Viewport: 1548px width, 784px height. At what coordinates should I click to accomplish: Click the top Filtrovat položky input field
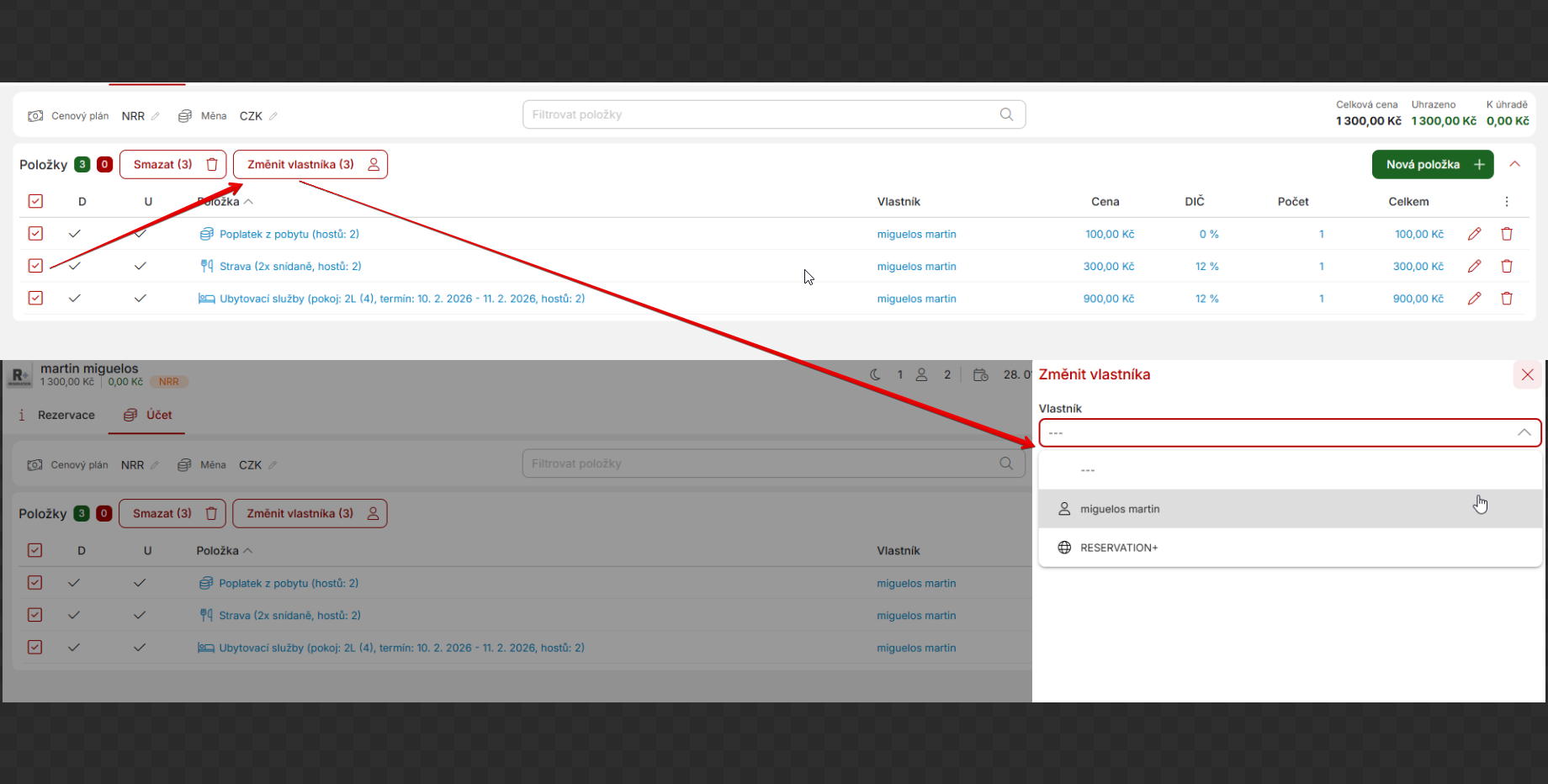pos(757,114)
